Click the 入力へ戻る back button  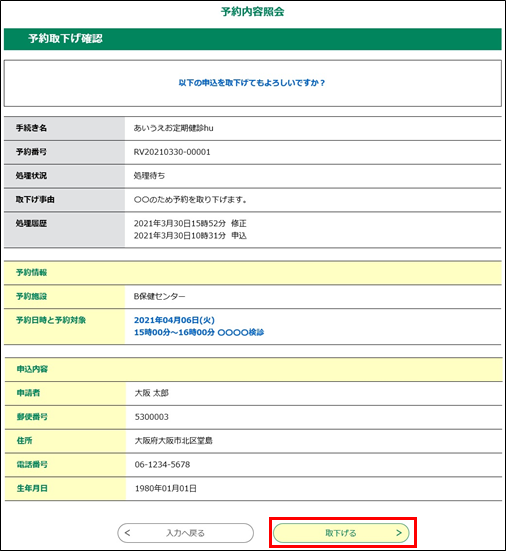[x=185, y=533]
